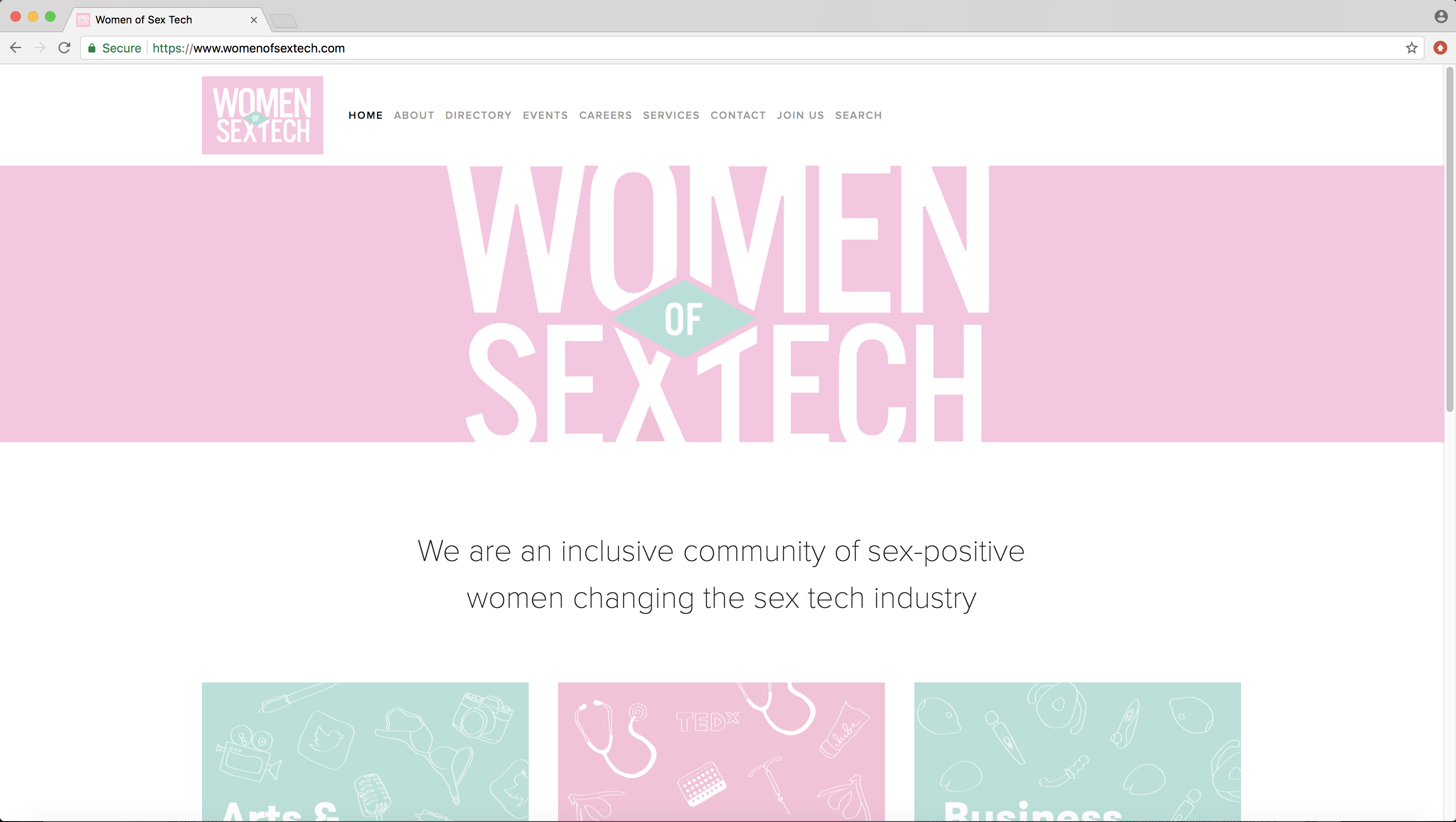Open a new browser tab
The height and width of the screenshot is (822, 1456).
point(284,21)
